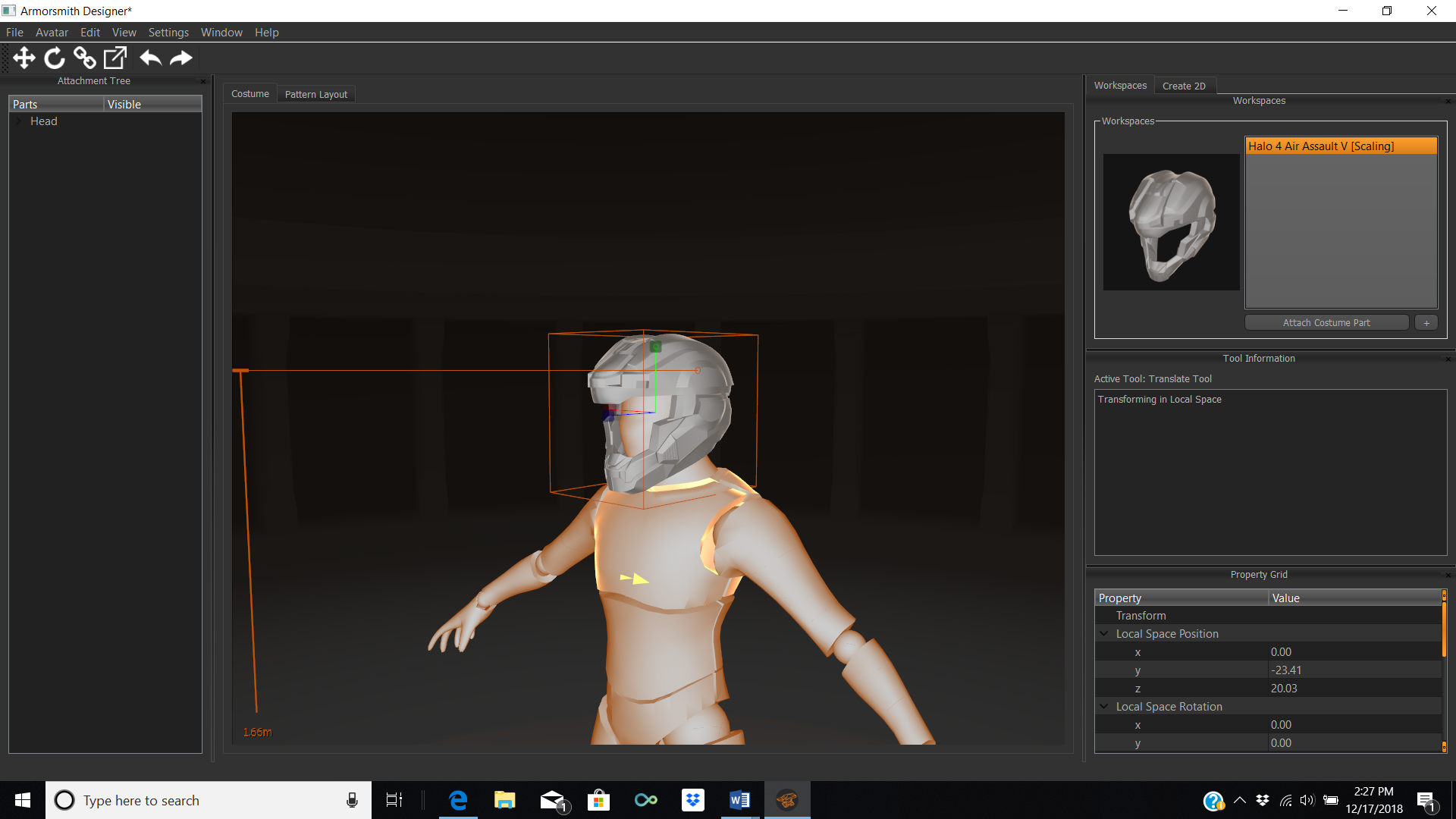Collapse the Local Space Position group
The width and height of the screenshot is (1456, 819).
pos(1104,634)
